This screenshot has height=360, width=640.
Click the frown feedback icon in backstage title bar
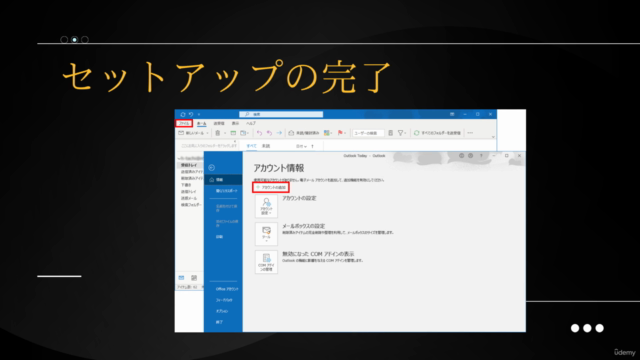tap(471, 156)
